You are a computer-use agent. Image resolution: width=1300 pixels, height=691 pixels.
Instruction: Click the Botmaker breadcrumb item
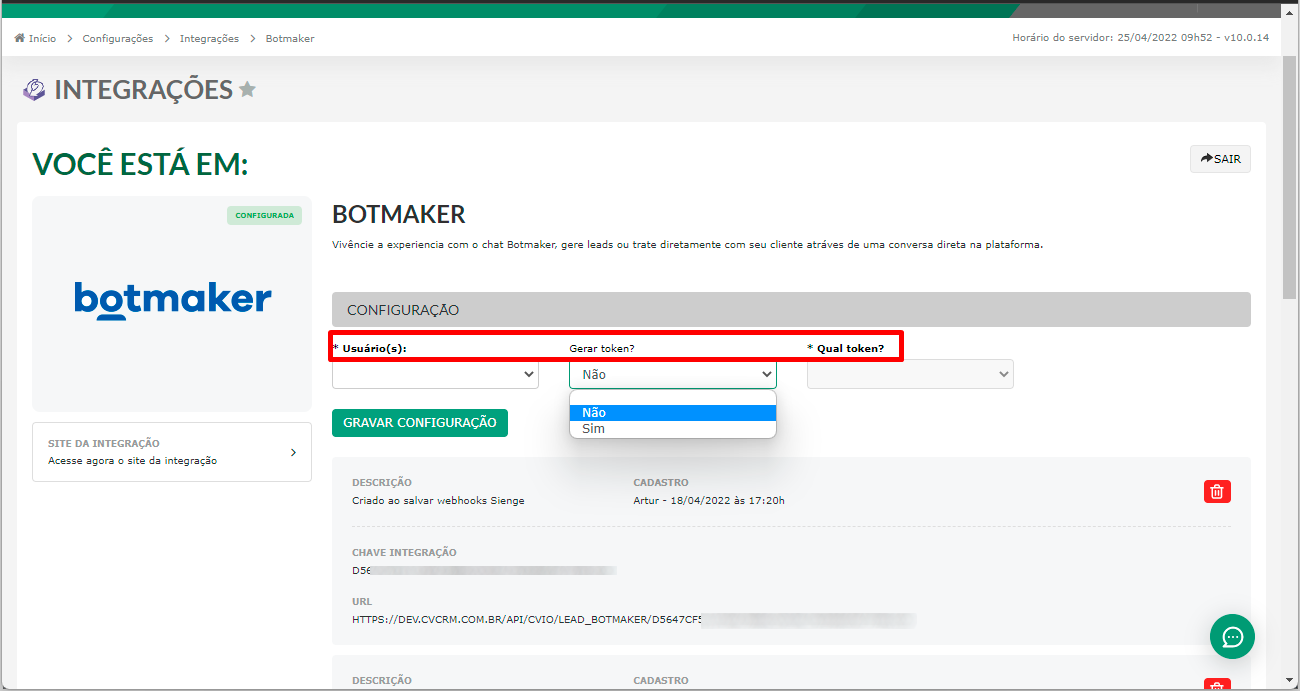(290, 38)
